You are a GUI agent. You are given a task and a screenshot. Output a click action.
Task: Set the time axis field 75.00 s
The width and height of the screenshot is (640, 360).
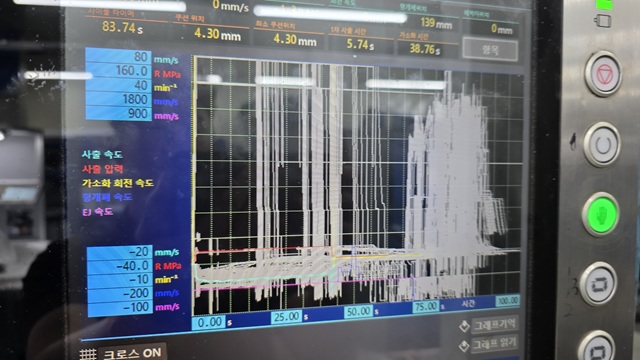[x=426, y=306]
